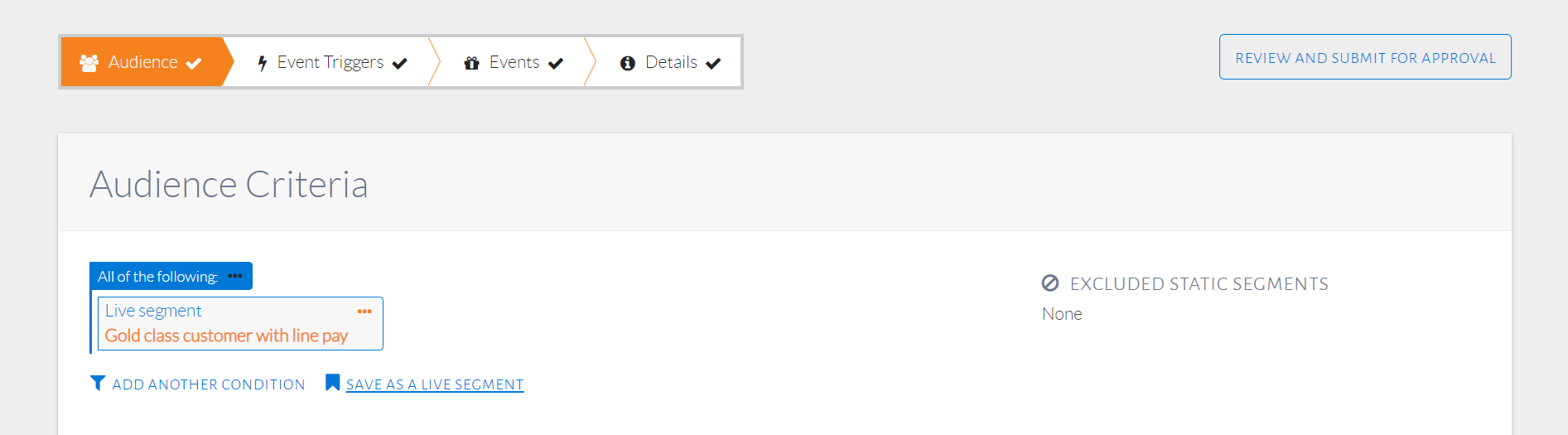
Task: Switch to the Event Triggers step
Action: click(330, 62)
